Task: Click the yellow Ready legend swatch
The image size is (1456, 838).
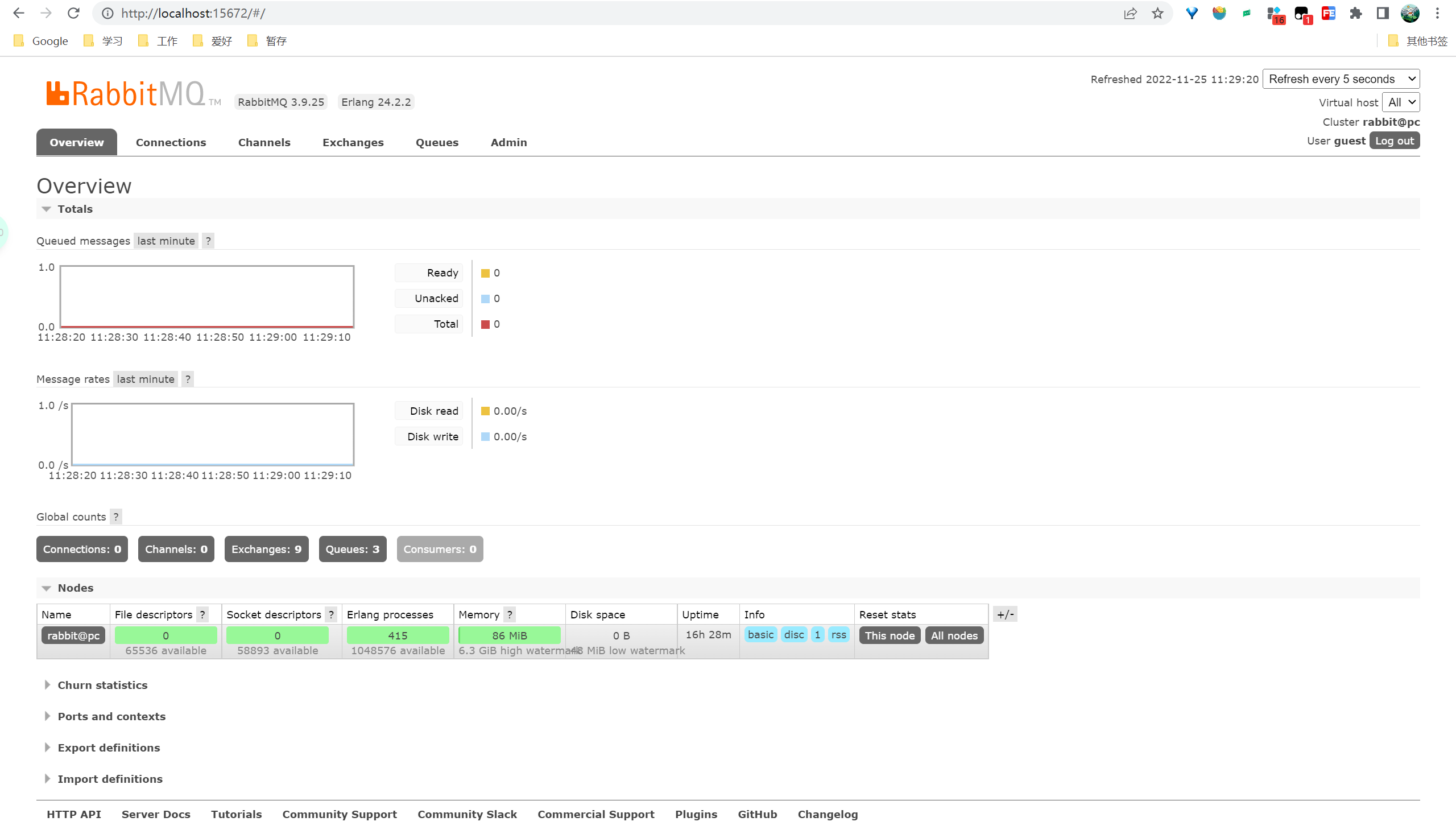Action: tap(485, 273)
